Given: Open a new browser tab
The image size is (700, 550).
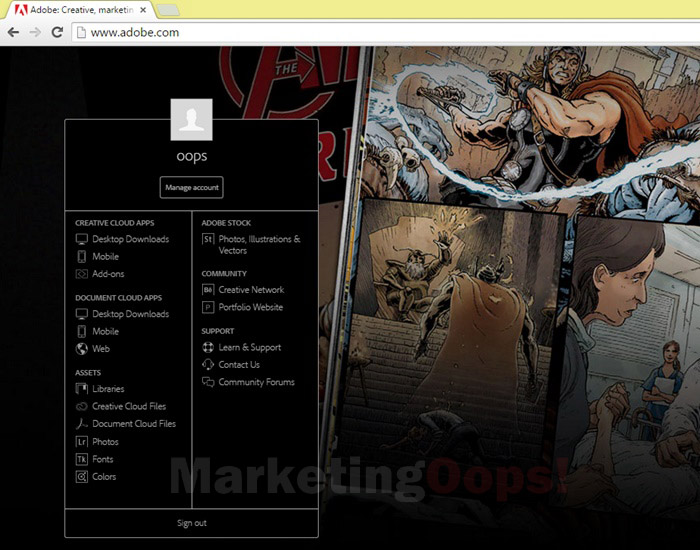Looking at the screenshot, I should tap(168, 10).
